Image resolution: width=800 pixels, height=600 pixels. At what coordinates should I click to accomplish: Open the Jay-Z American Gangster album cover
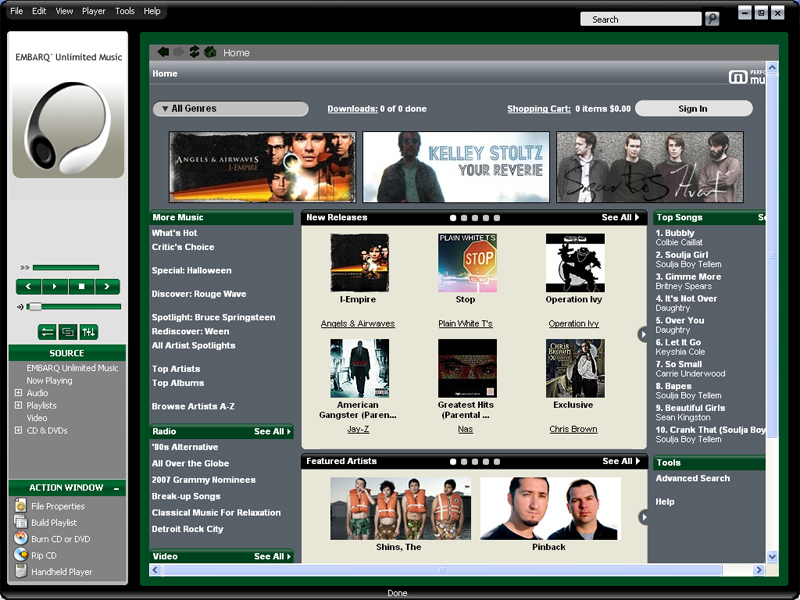(x=360, y=368)
